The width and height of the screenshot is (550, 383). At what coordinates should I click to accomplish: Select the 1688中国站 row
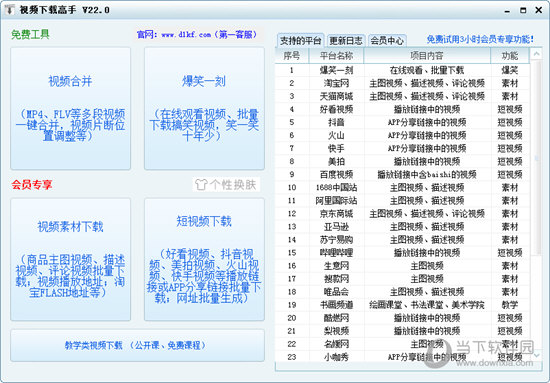pyautogui.click(x=402, y=187)
